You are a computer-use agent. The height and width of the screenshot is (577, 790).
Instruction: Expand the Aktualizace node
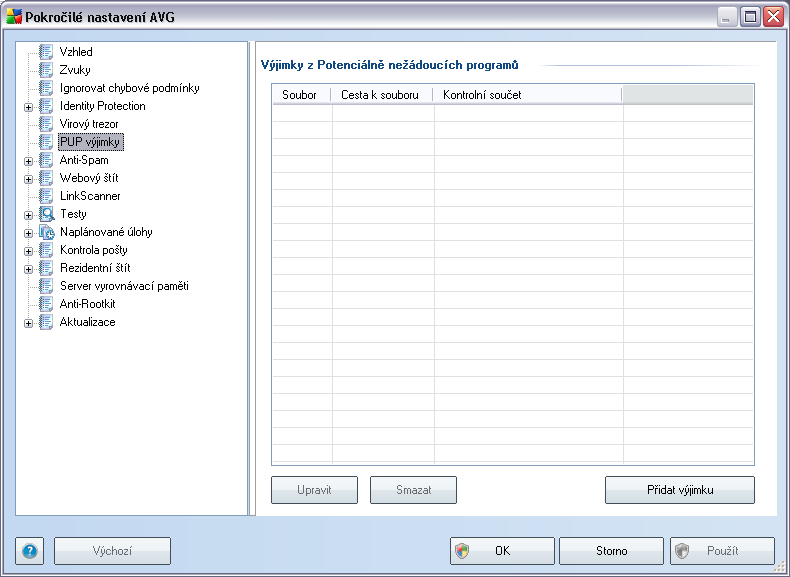[28, 324]
